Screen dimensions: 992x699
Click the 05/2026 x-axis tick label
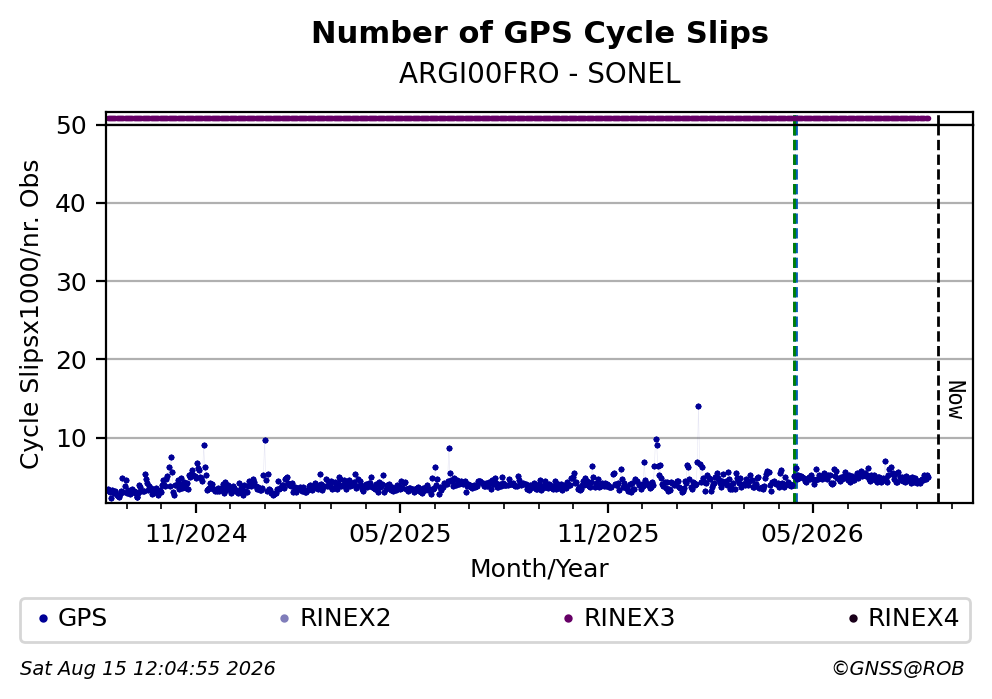[x=812, y=535]
